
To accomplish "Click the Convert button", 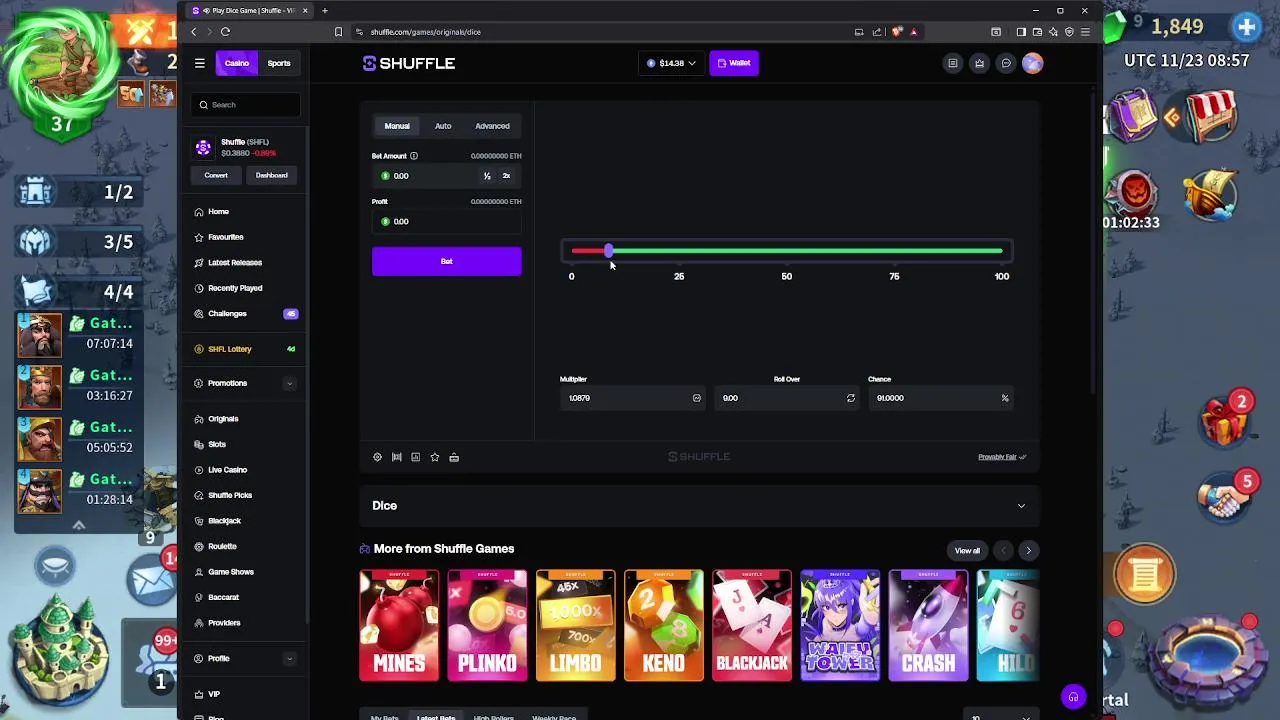I will tap(216, 176).
